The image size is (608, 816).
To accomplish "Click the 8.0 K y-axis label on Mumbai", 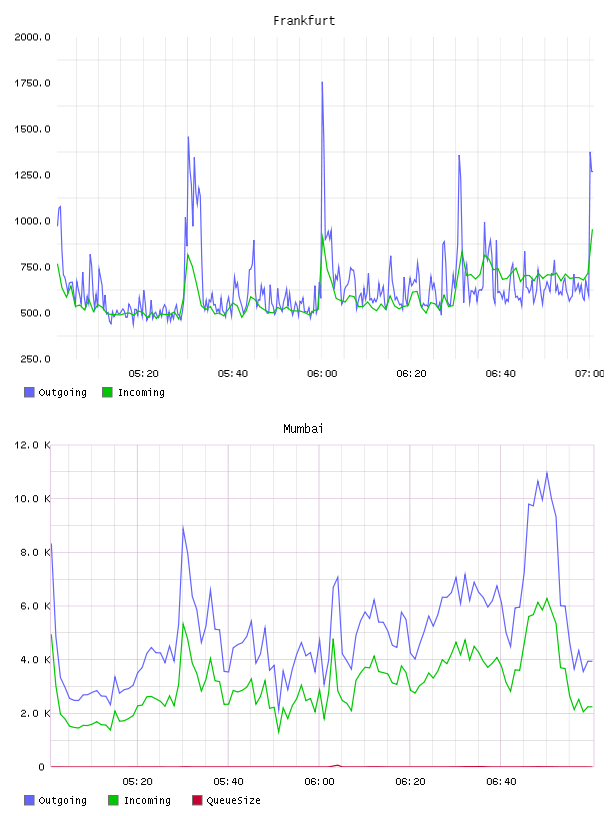I will [x=35, y=552].
